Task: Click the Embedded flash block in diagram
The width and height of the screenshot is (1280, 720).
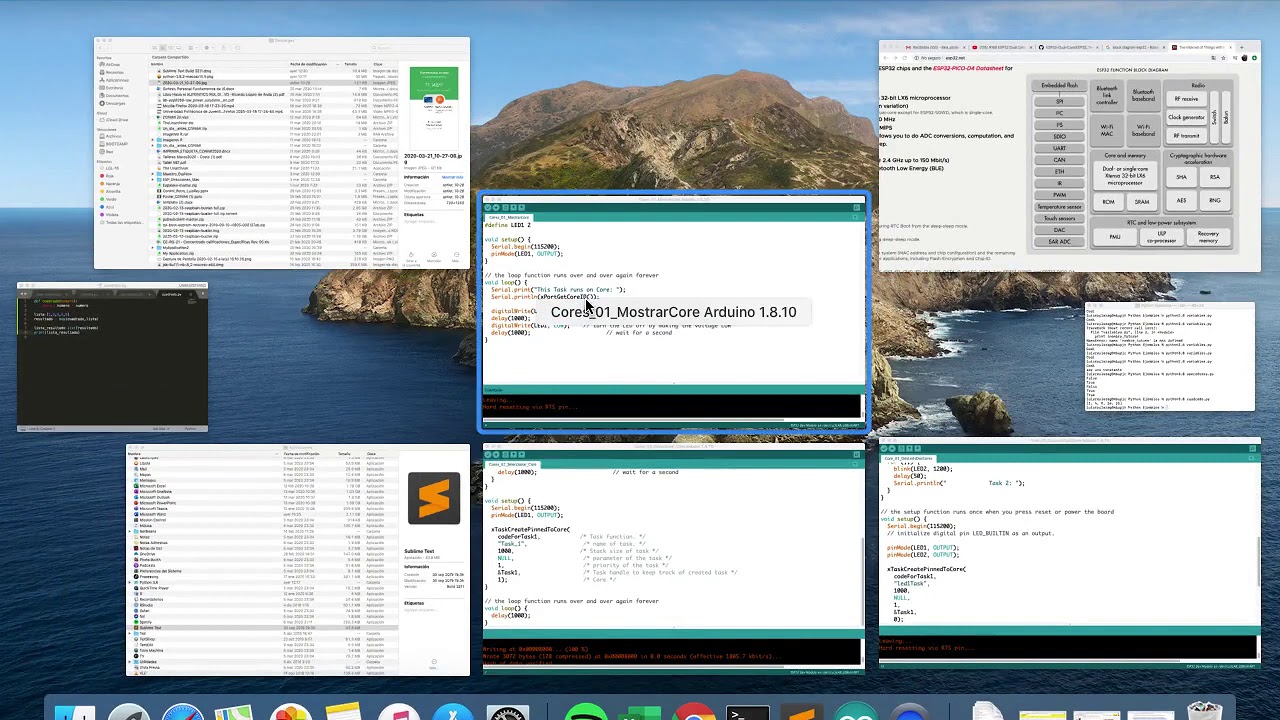Action: point(1059,86)
